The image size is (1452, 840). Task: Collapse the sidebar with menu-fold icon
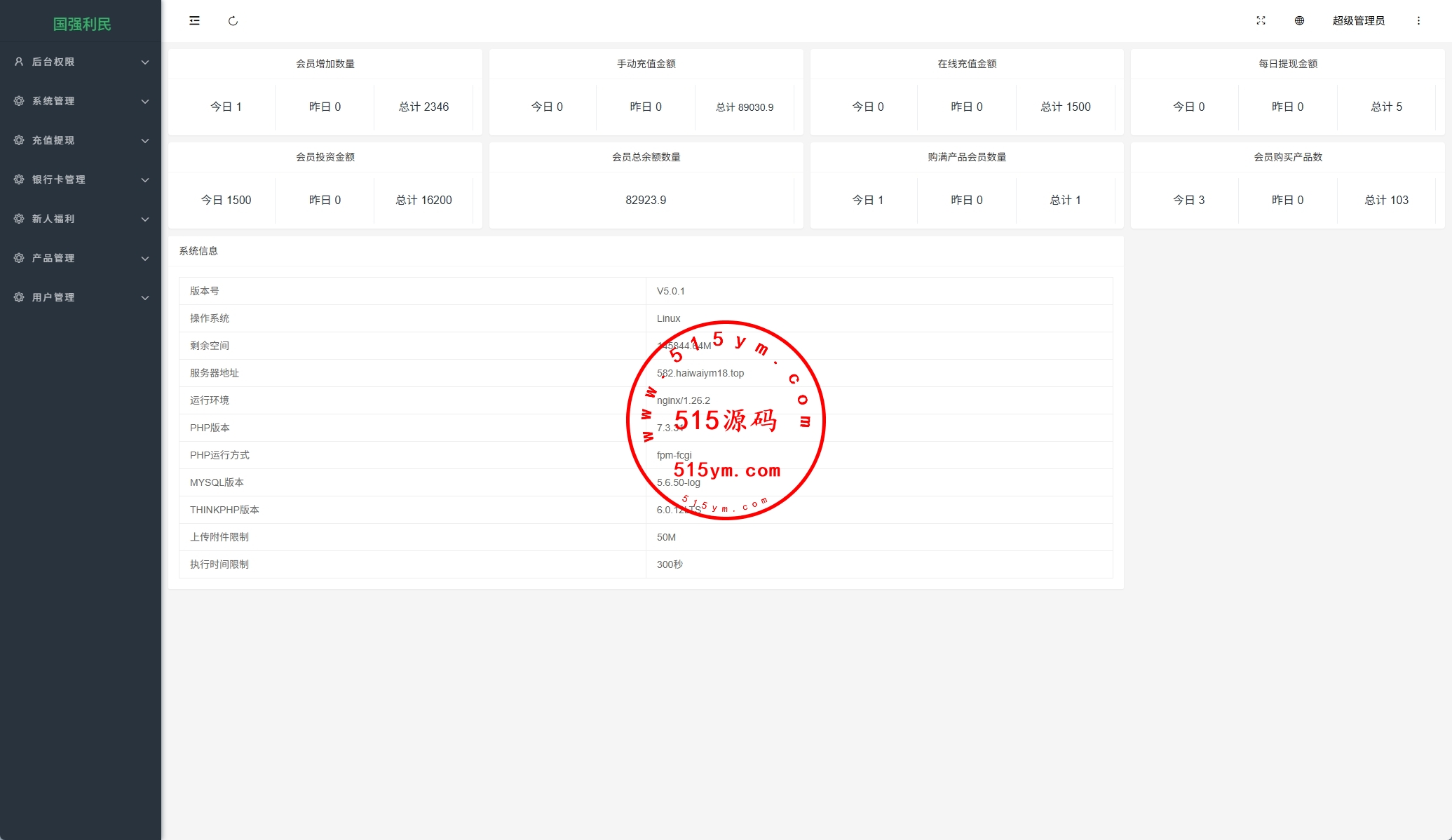click(194, 21)
